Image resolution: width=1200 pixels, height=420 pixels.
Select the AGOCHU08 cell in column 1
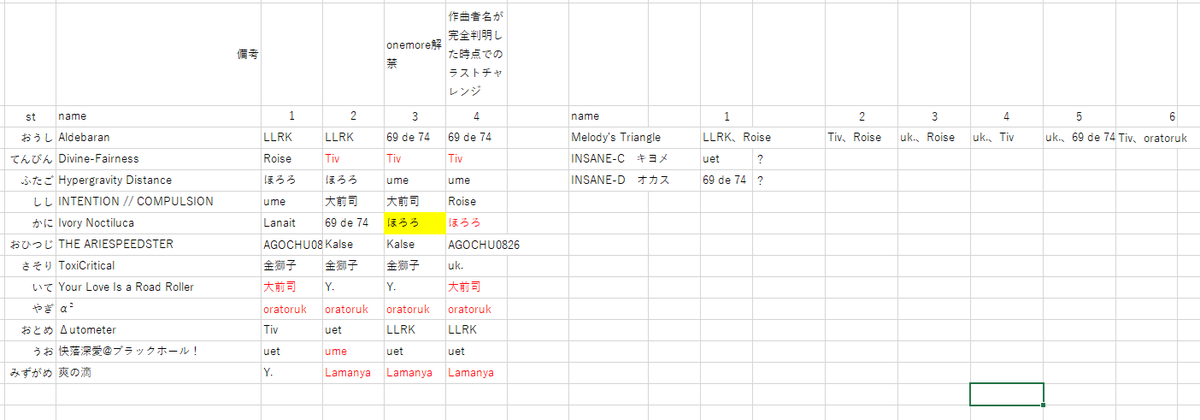tap(291, 244)
